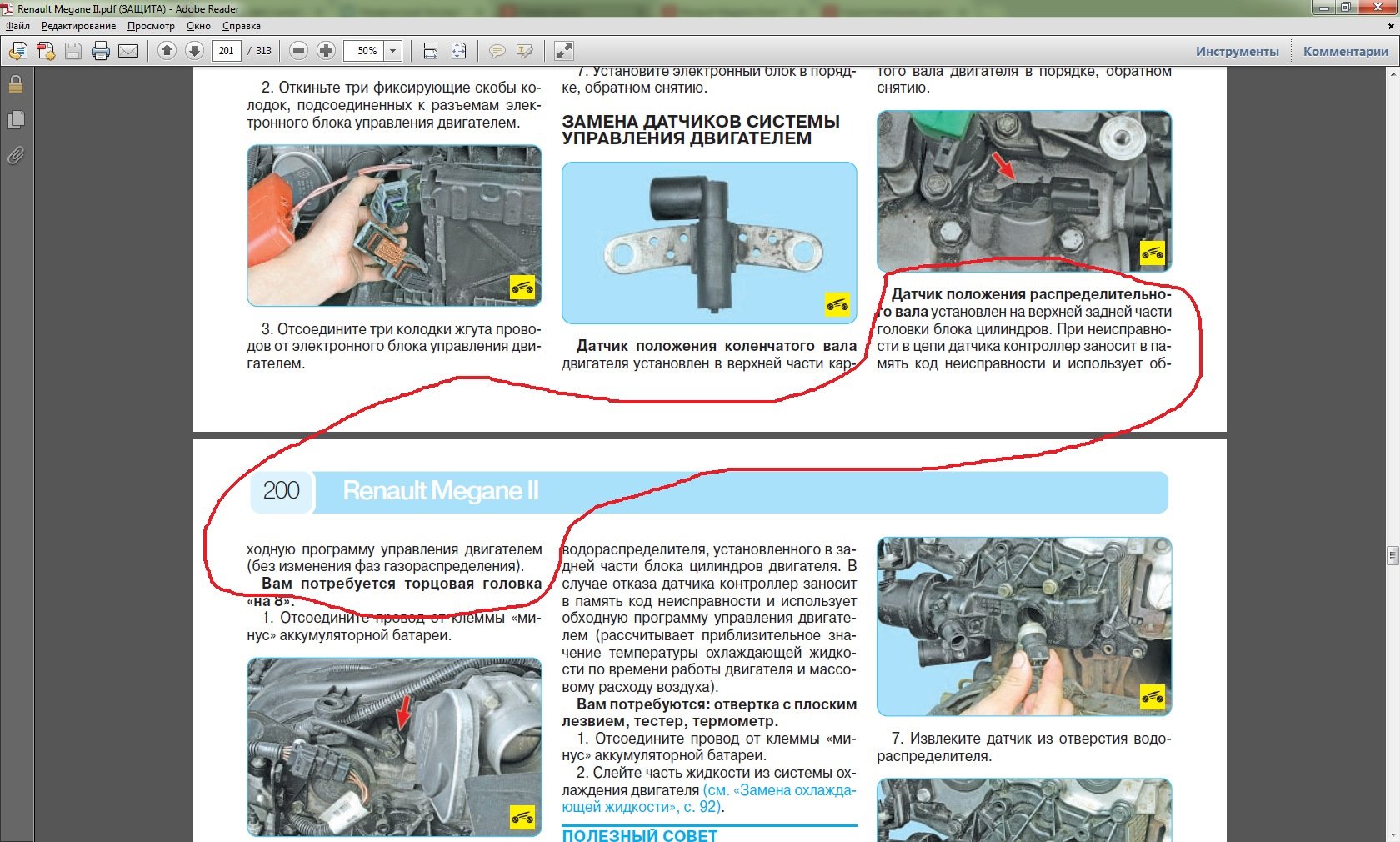Click the page number input field

coord(226,51)
